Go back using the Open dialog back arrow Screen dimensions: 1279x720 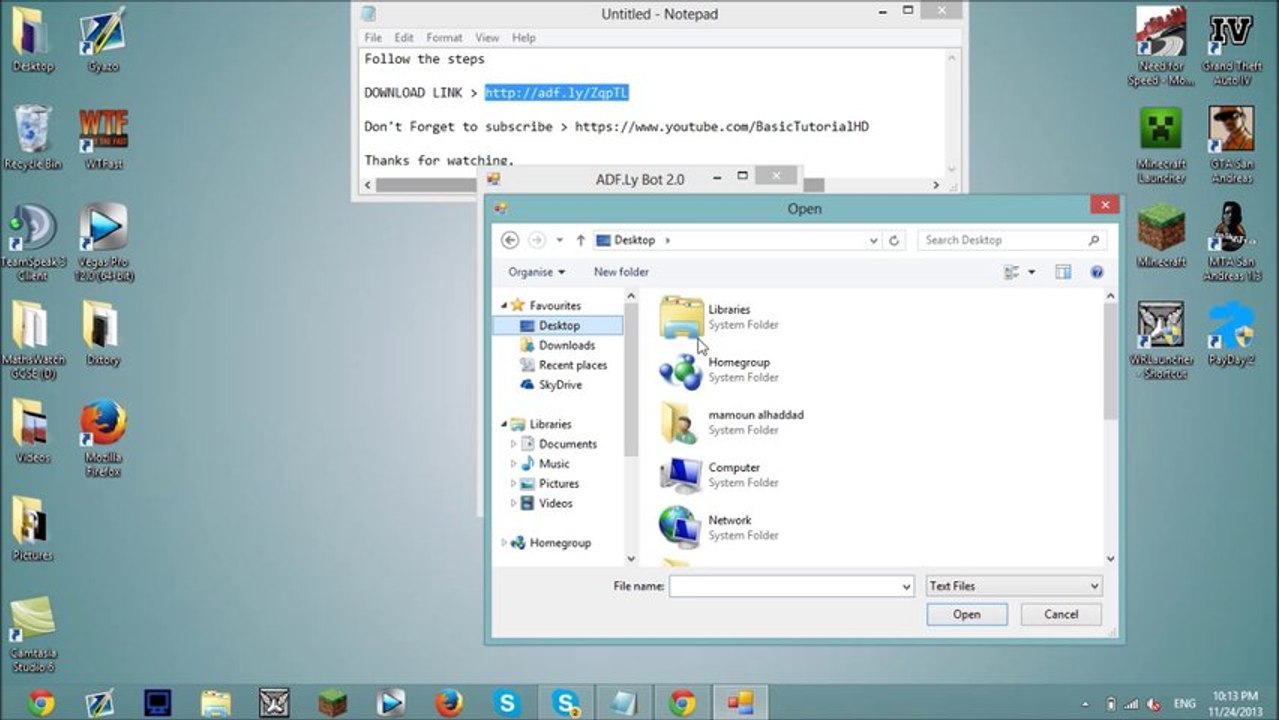pos(510,240)
